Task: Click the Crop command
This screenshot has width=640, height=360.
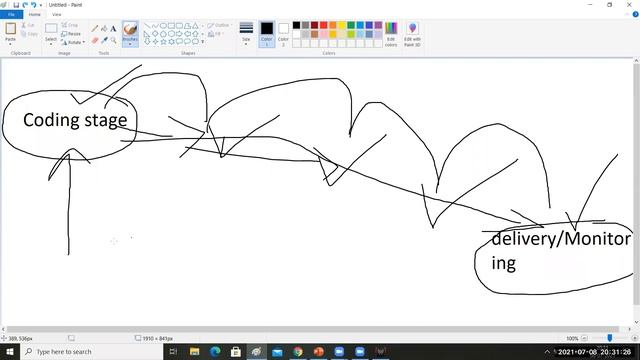Action: 69,25
